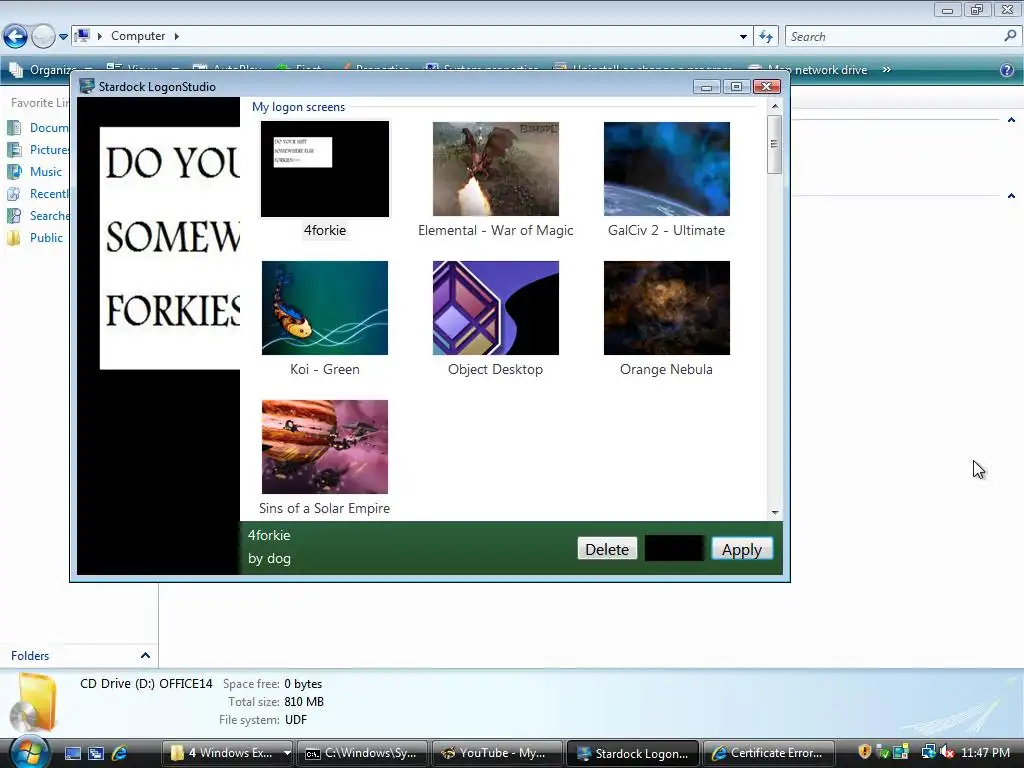Click the Computer icon in the address bar
The image size is (1024, 768).
pos(82,36)
